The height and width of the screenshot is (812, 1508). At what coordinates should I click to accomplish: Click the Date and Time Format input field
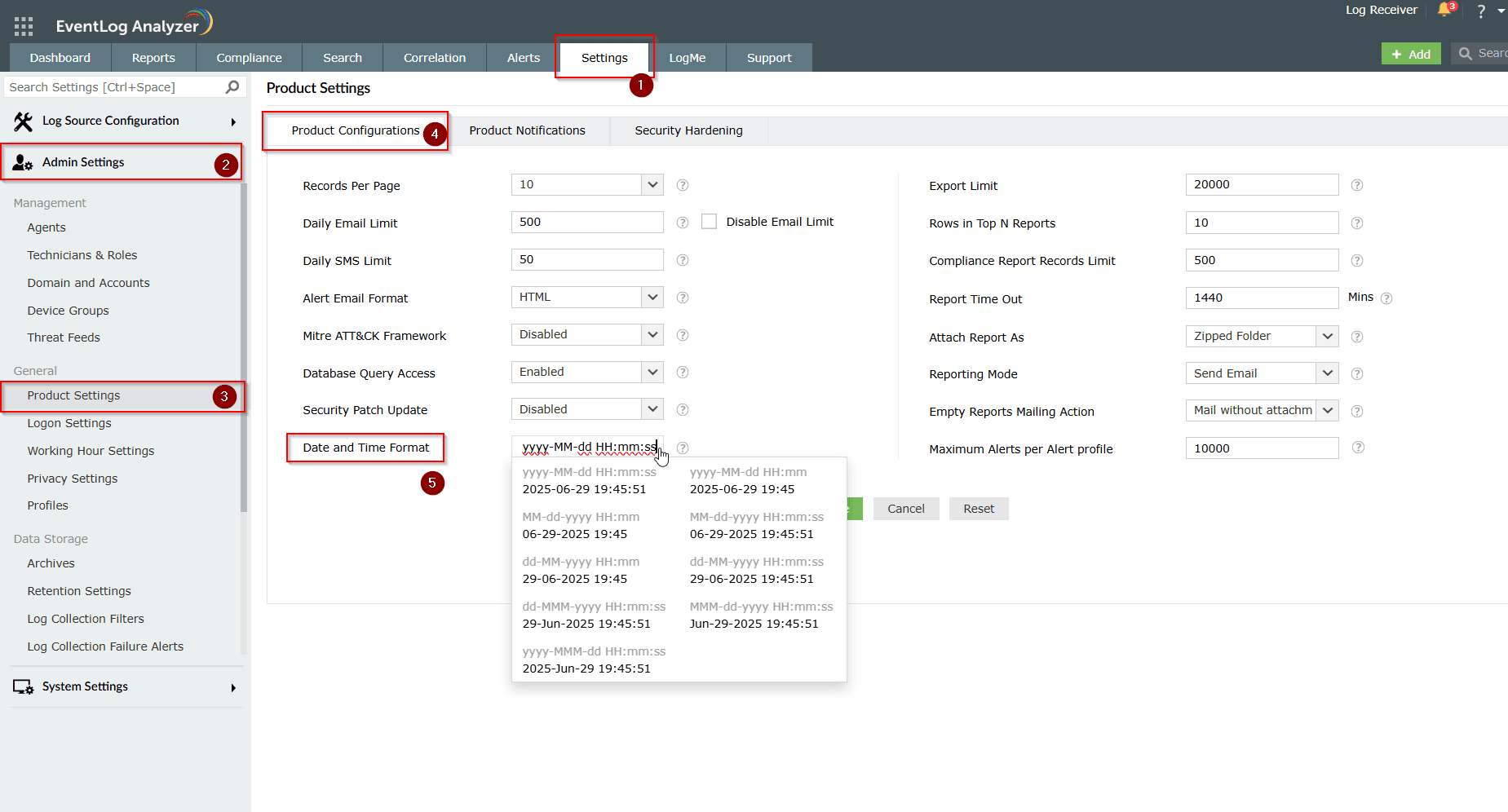pyautogui.click(x=587, y=448)
